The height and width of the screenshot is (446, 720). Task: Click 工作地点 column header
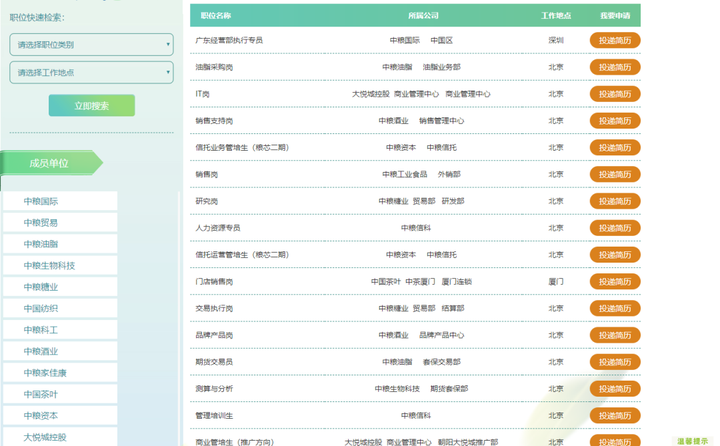click(x=556, y=16)
